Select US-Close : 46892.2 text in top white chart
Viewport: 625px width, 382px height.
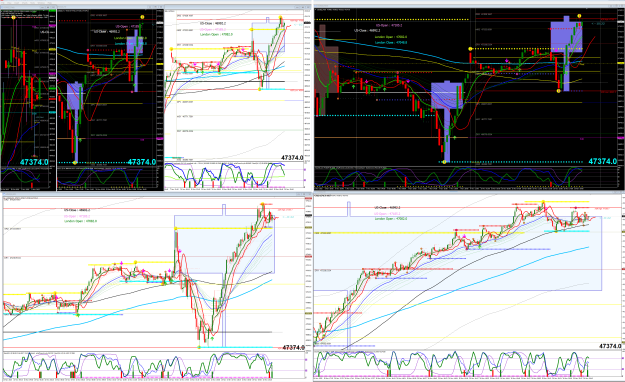click(x=213, y=23)
